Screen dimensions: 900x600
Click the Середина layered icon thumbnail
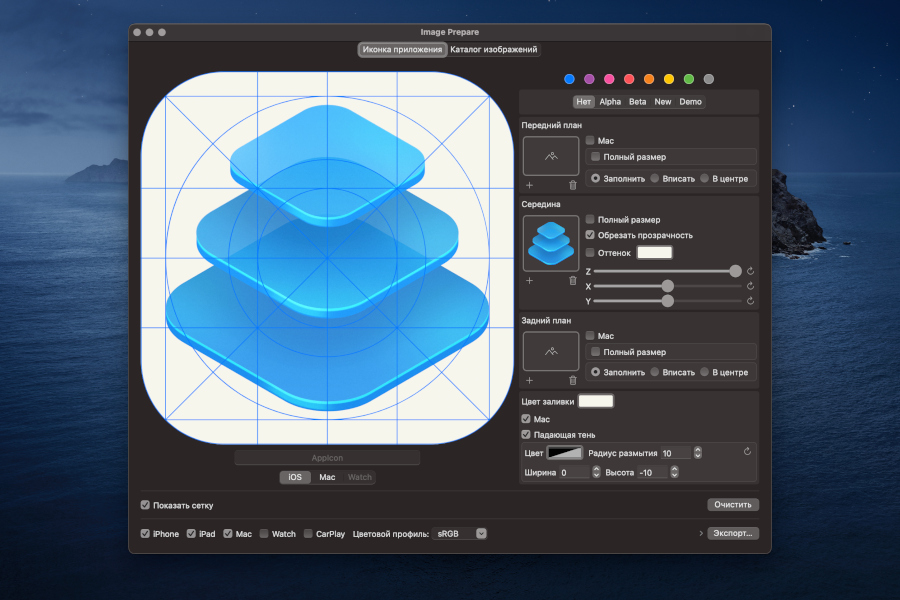coord(551,243)
